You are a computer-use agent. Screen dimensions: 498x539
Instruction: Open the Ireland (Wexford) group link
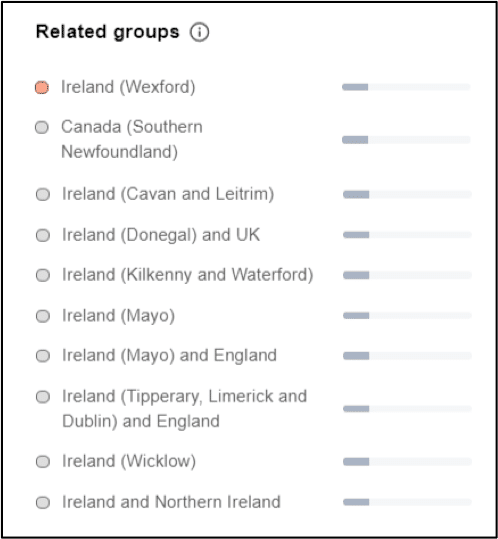128,87
